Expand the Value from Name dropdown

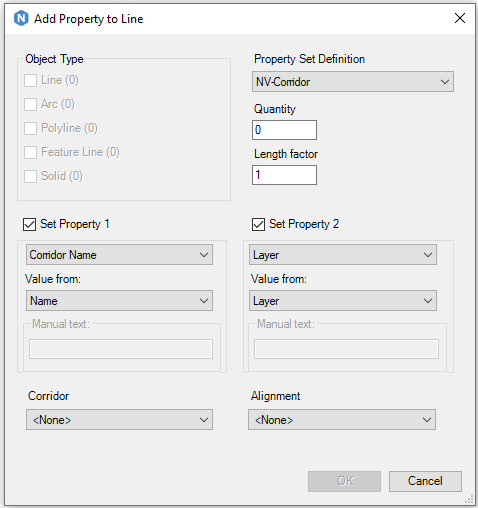pyautogui.click(x=119, y=301)
